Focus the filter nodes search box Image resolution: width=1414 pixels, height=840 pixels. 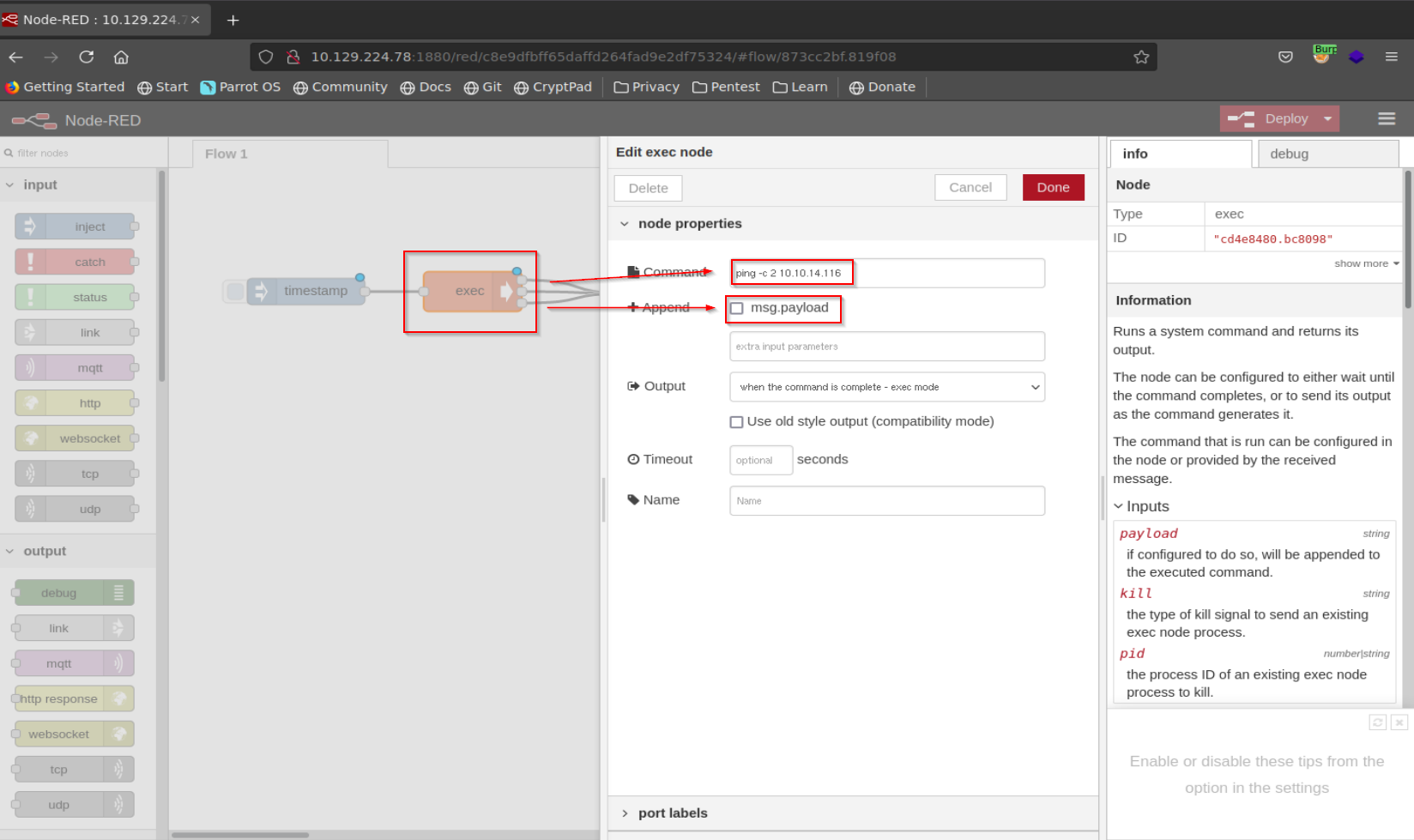[83, 153]
